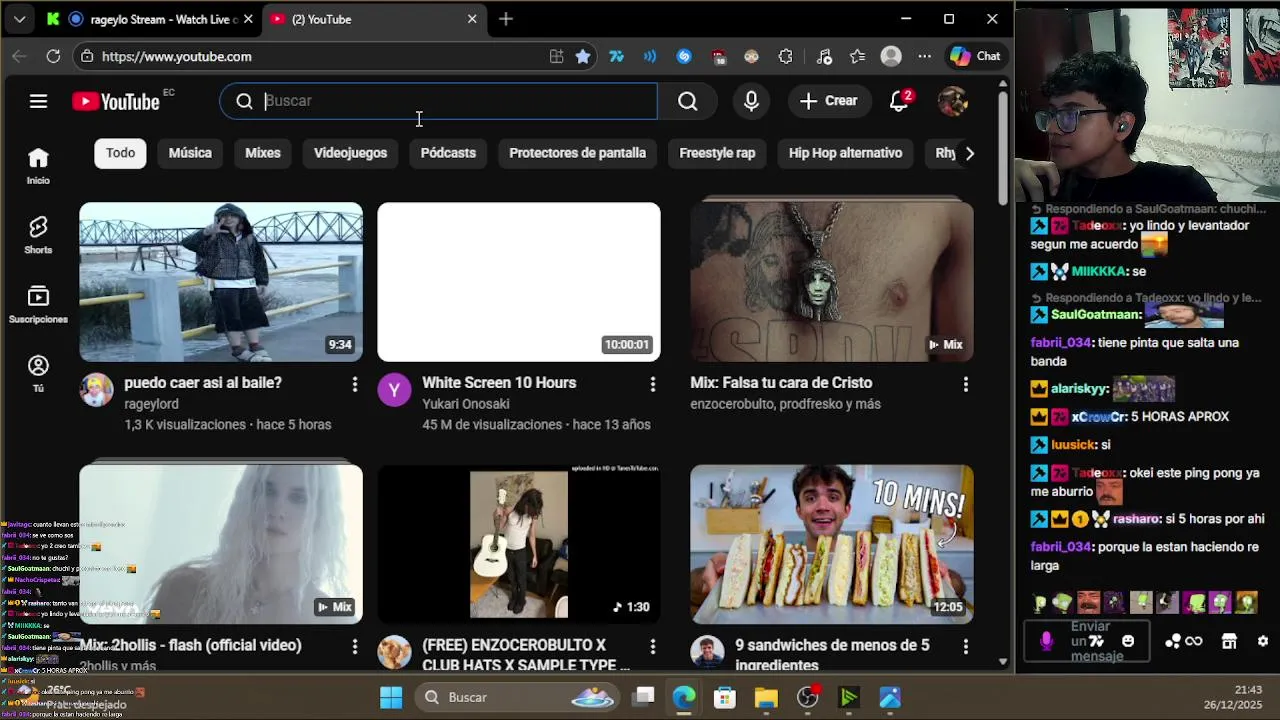Click the Crear button
This screenshot has width=1280, height=720.
pos(828,101)
